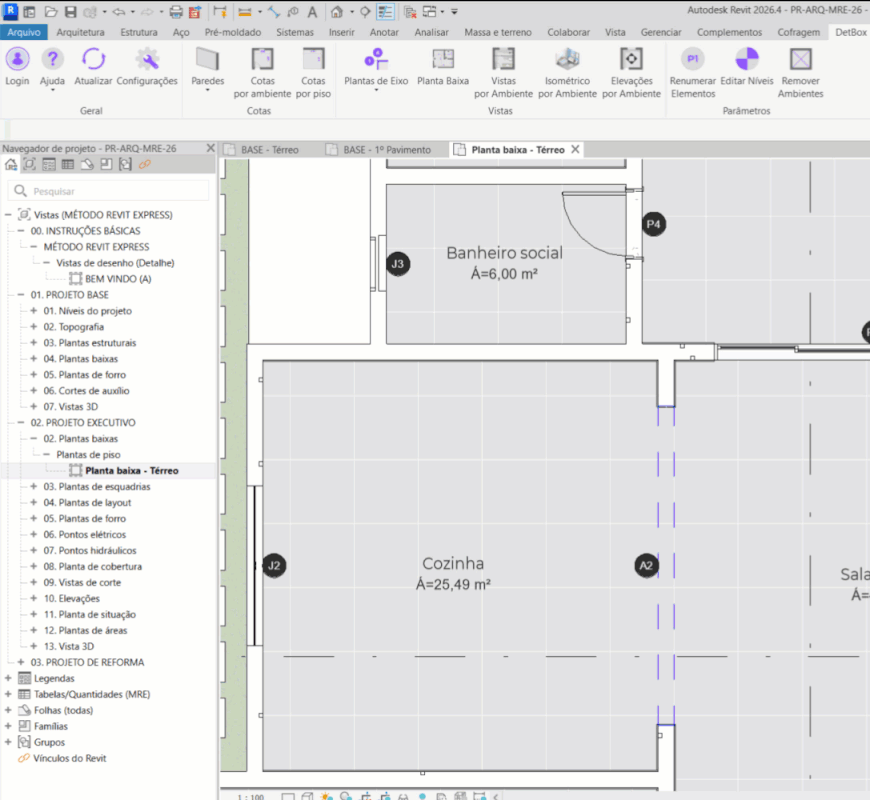Click Remover Ambientes icon
The image size is (870, 800).
801,59
